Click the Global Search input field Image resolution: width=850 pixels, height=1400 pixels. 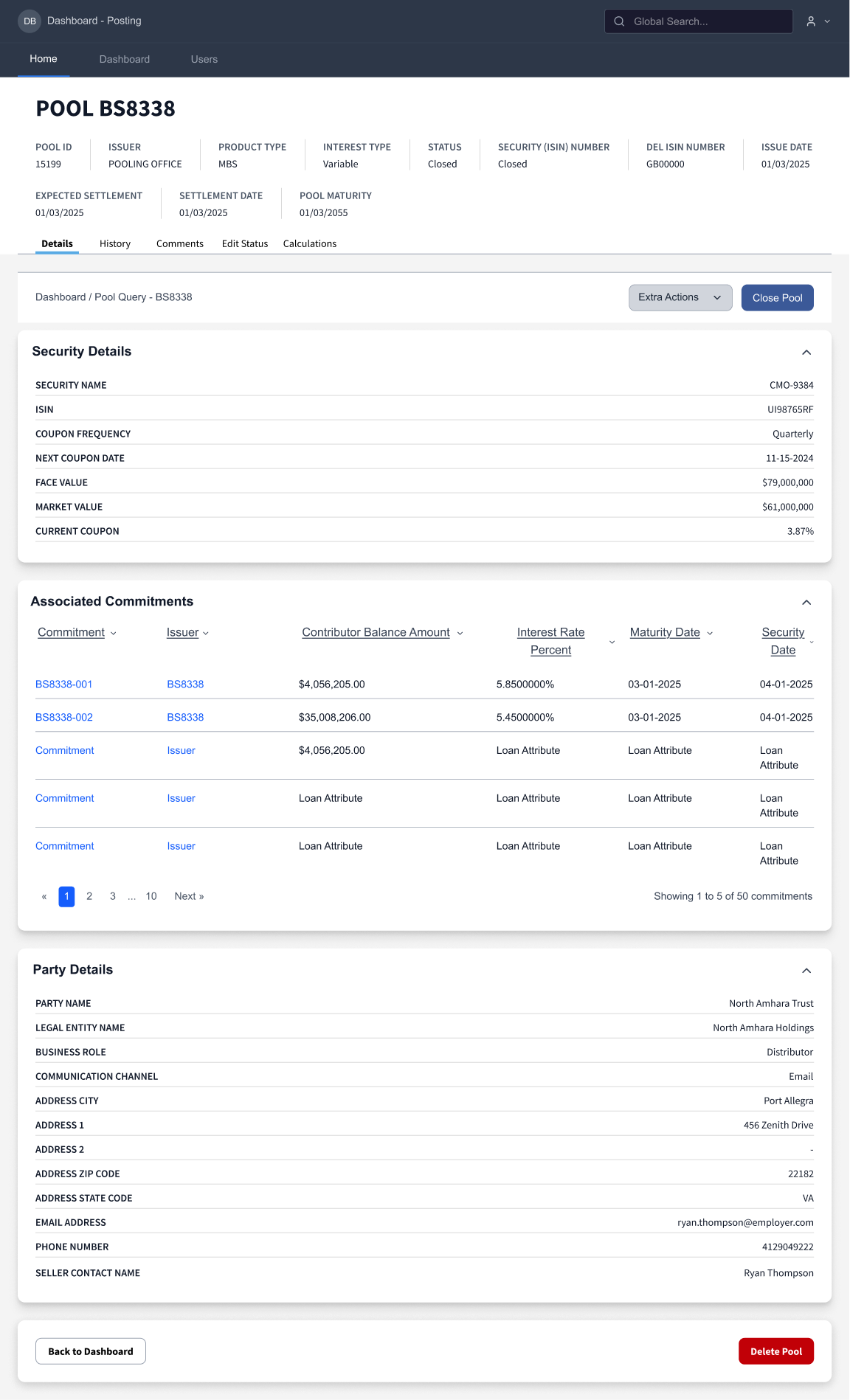pyautogui.click(x=708, y=21)
